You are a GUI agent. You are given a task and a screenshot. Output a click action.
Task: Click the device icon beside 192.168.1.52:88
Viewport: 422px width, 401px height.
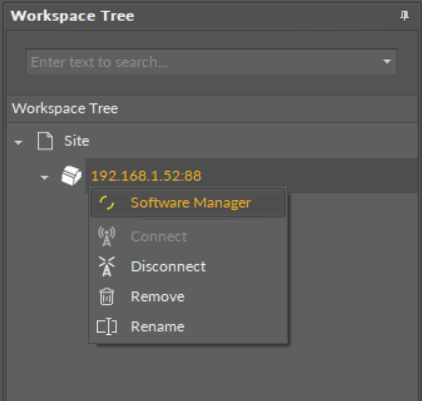coord(71,176)
